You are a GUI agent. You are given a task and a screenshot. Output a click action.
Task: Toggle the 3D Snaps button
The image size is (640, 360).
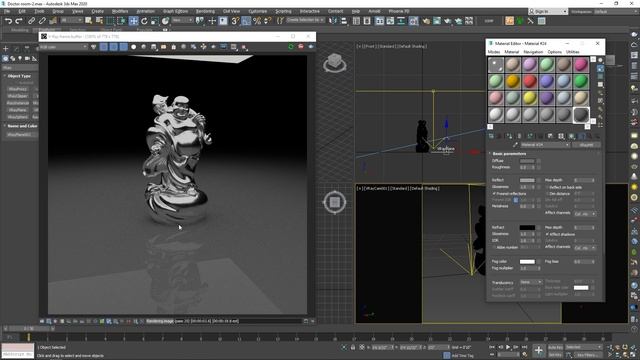click(x=235, y=20)
